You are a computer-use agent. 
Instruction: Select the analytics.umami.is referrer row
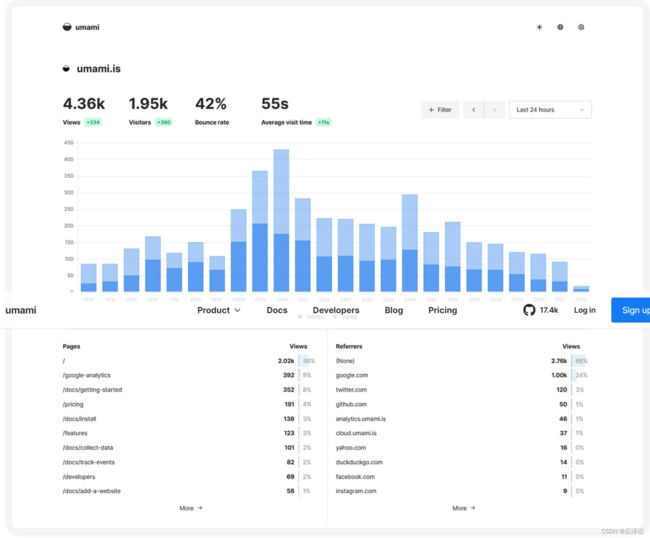point(462,419)
